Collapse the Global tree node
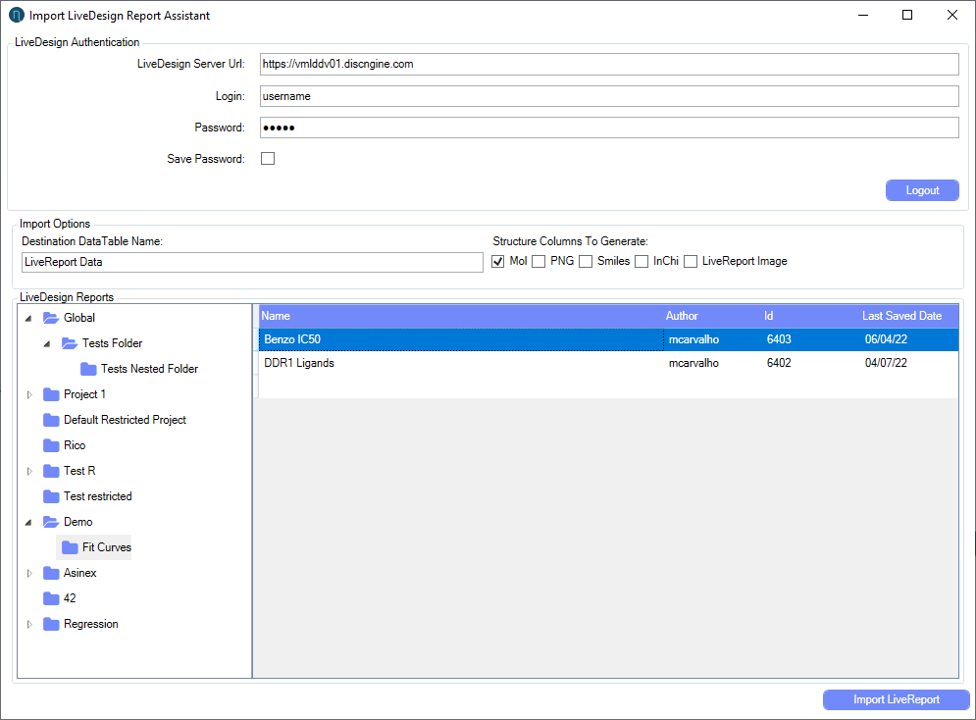Image resolution: width=976 pixels, height=720 pixels. pyautogui.click(x=29, y=319)
